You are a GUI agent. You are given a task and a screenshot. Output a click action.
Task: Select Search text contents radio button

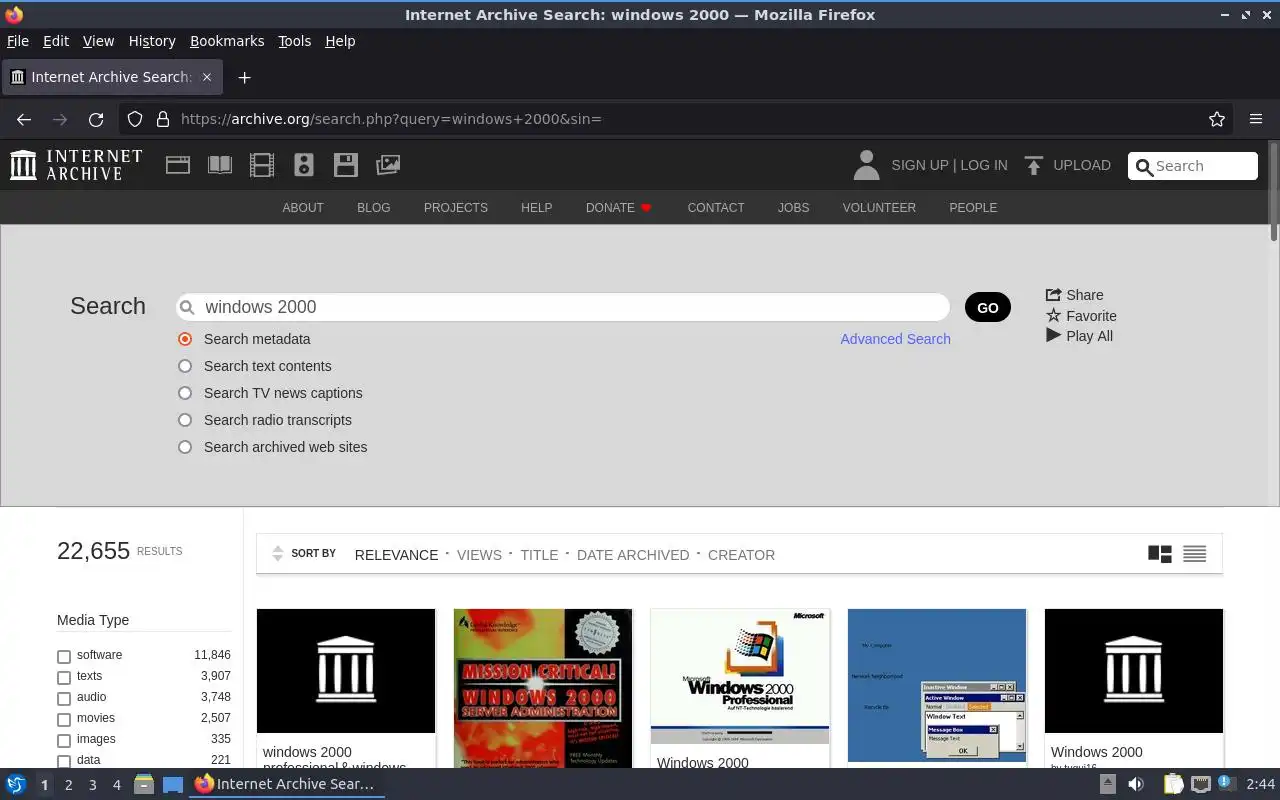pos(185,366)
